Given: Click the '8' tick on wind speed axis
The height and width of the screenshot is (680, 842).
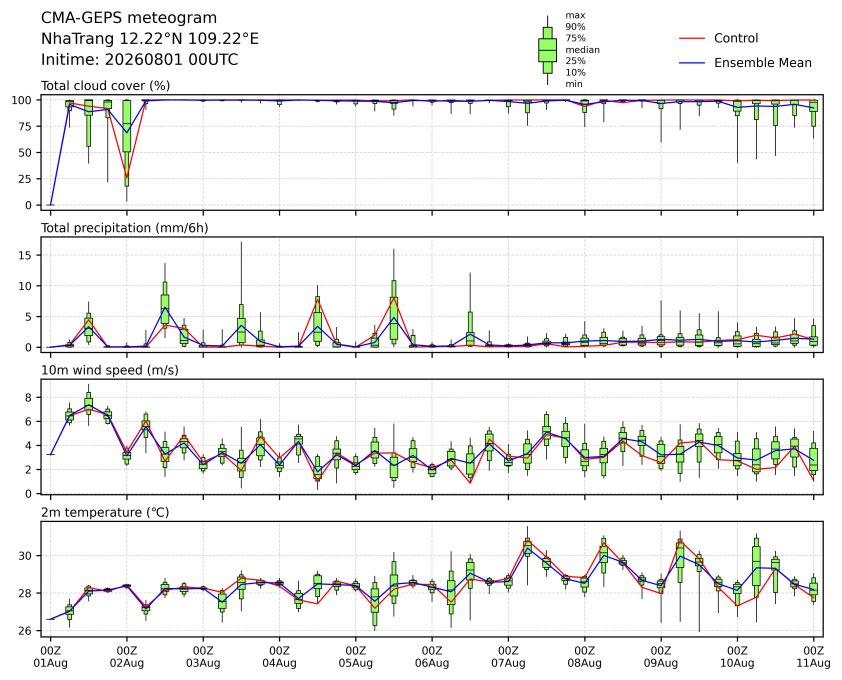Looking at the screenshot, I should pos(29,398).
